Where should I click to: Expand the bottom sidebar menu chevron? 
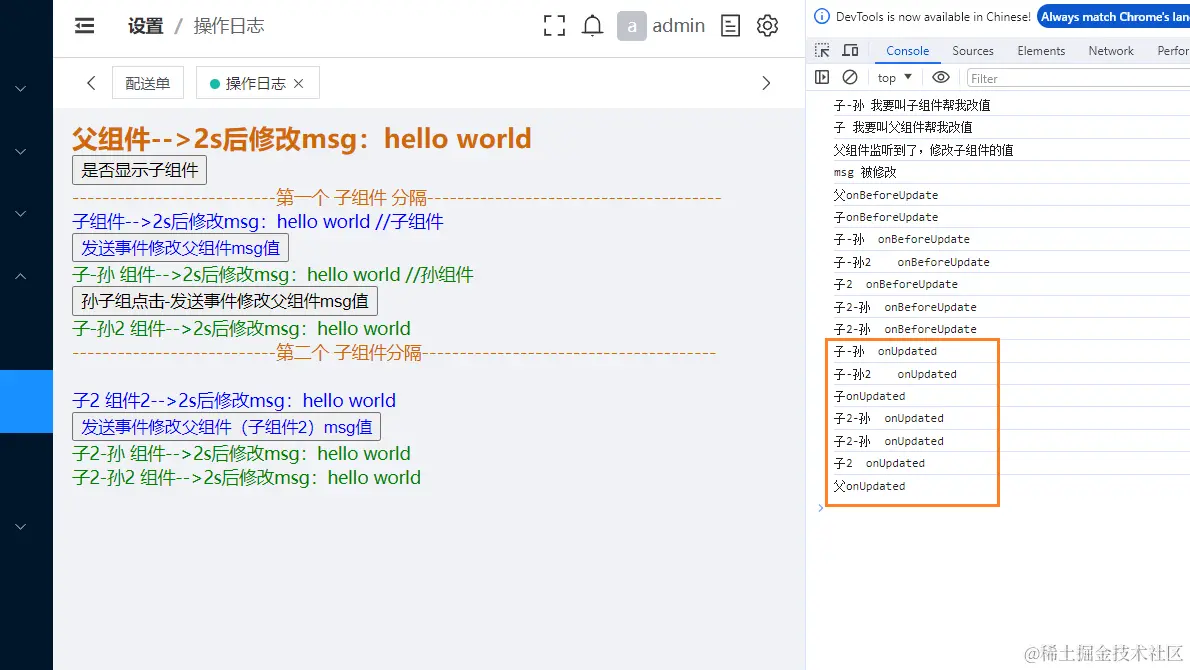[x=20, y=527]
